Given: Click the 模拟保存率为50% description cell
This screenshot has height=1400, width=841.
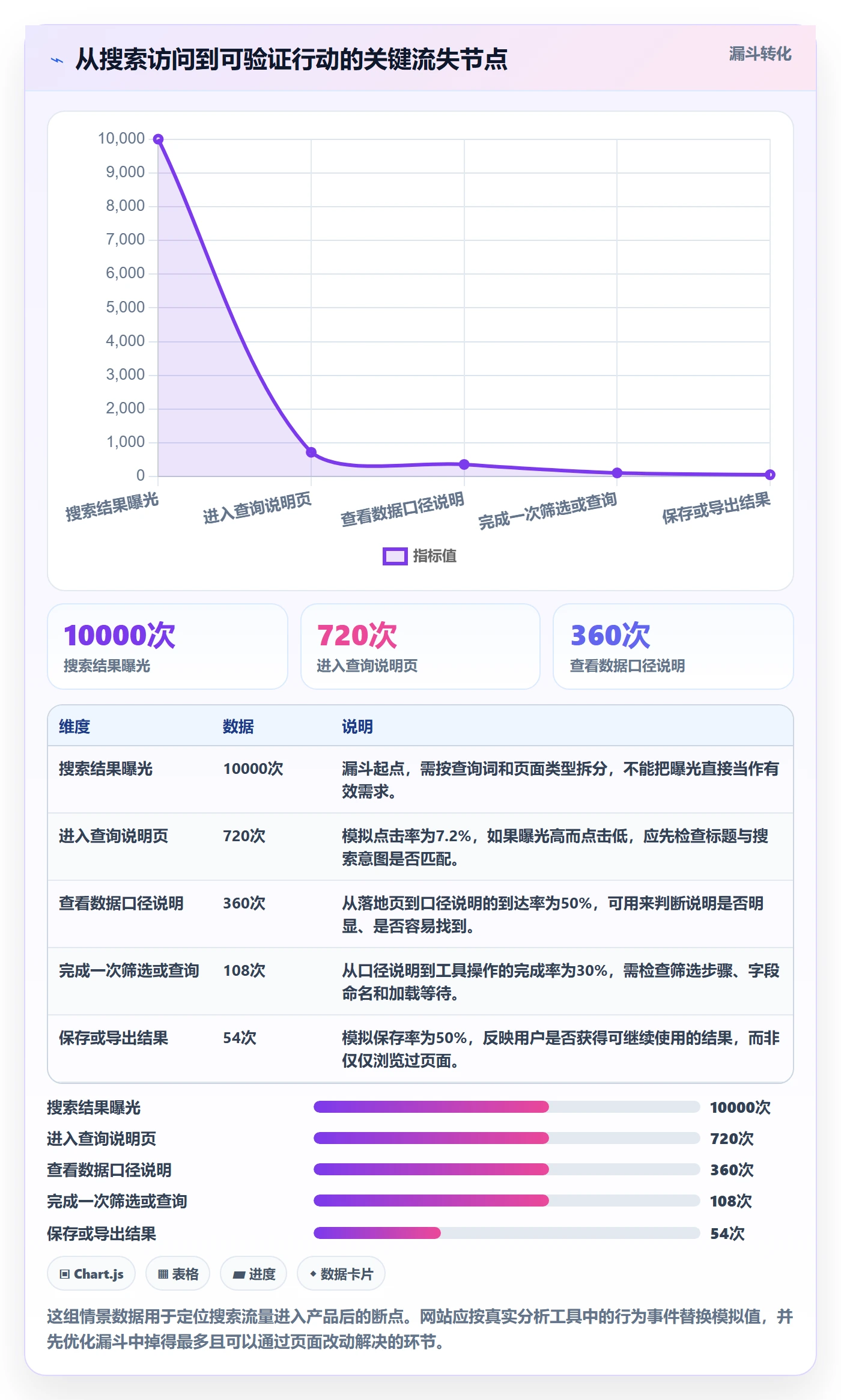Looking at the screenshot, I should (x=561, y=1049).
